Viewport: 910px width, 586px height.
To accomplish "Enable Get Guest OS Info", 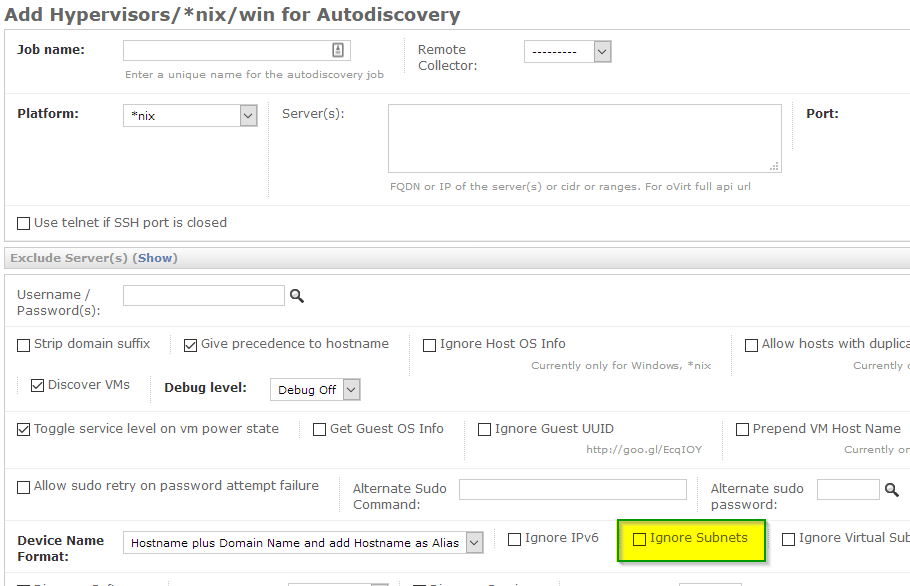I will [318, 429].
